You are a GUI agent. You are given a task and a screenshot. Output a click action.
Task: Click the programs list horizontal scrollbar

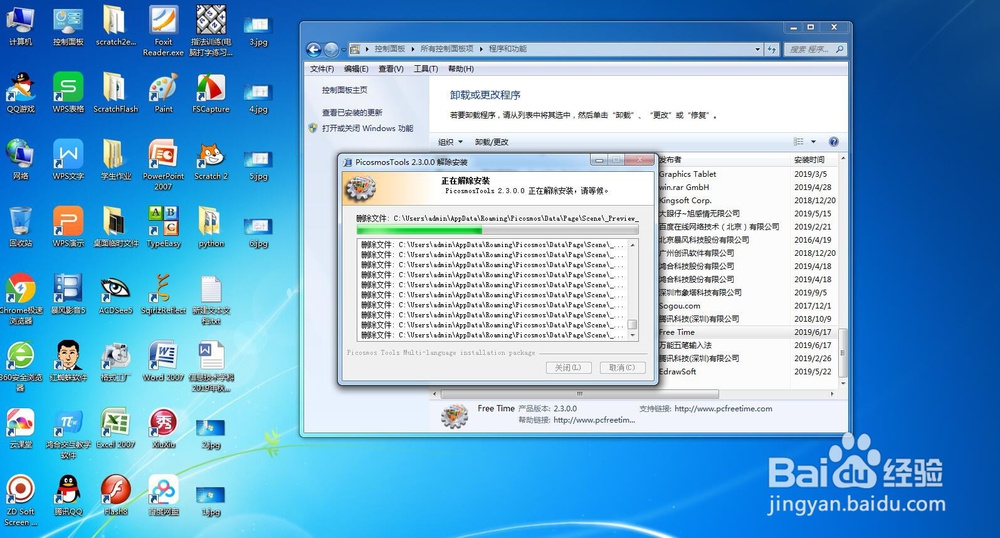634,394
